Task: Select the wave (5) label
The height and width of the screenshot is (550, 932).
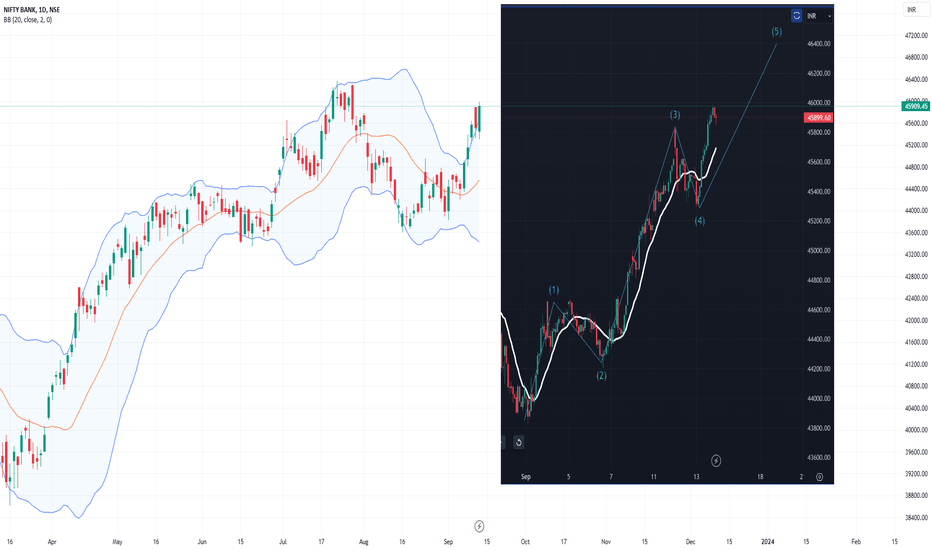Action: pyautogui.click(x=776, y=32)
